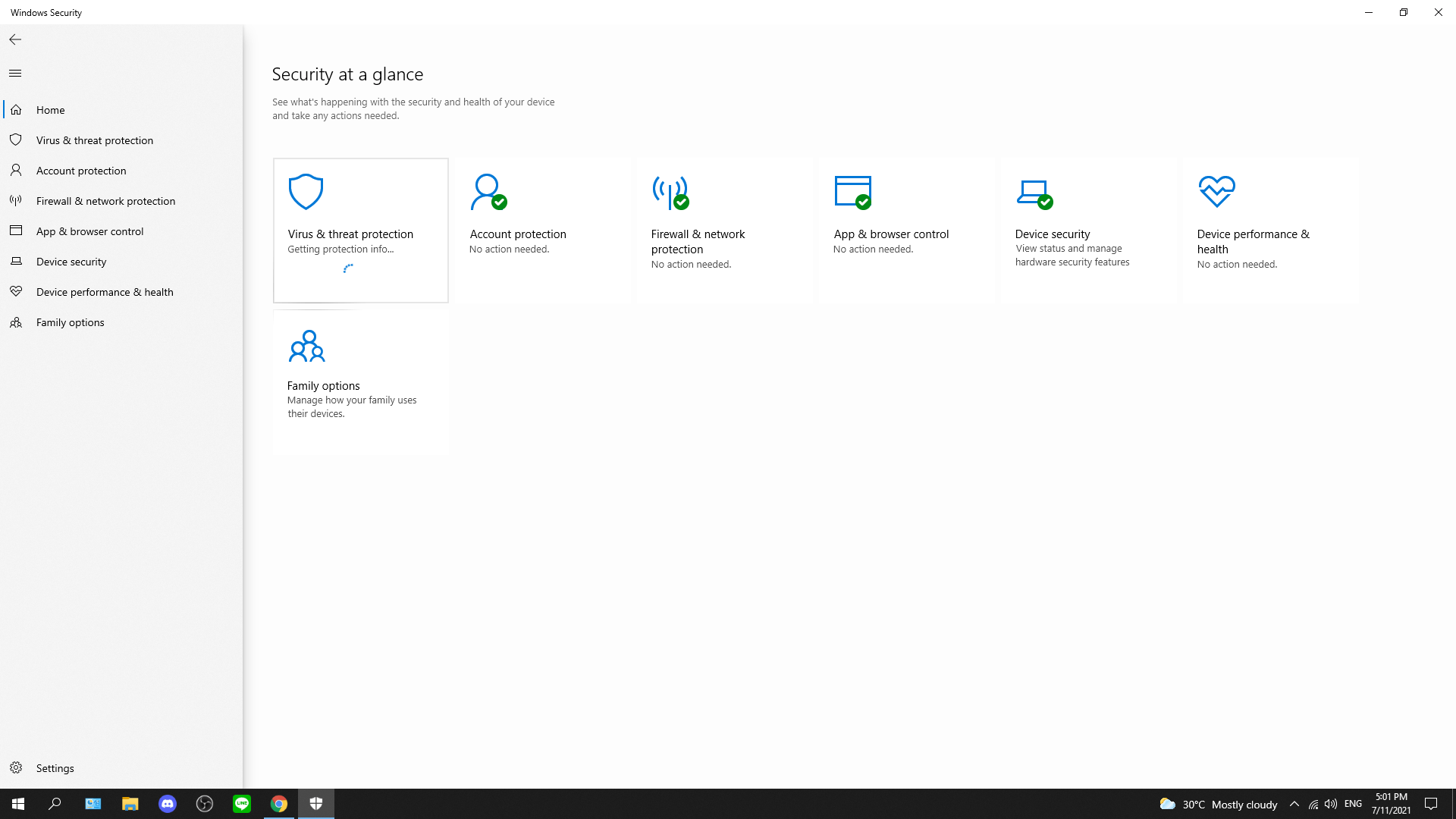The image size is (1456, 819).
Task: Click the Virus & threat protection shield tile icon
Action: click(306, 192)
